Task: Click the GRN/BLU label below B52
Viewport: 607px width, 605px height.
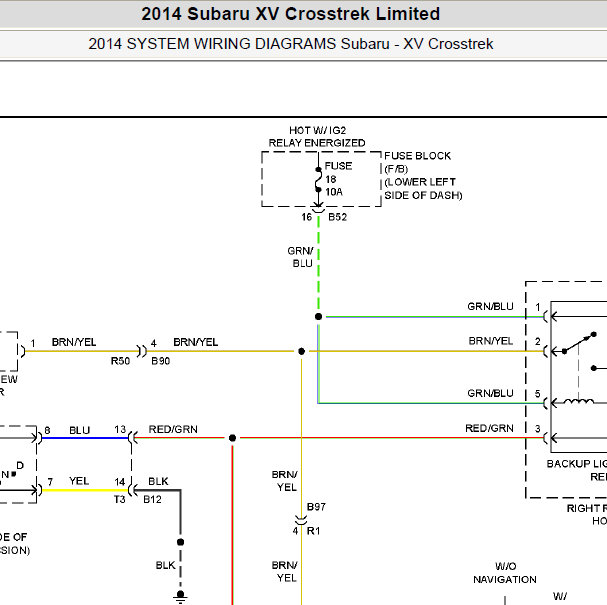Action: [x=300, y=257]
